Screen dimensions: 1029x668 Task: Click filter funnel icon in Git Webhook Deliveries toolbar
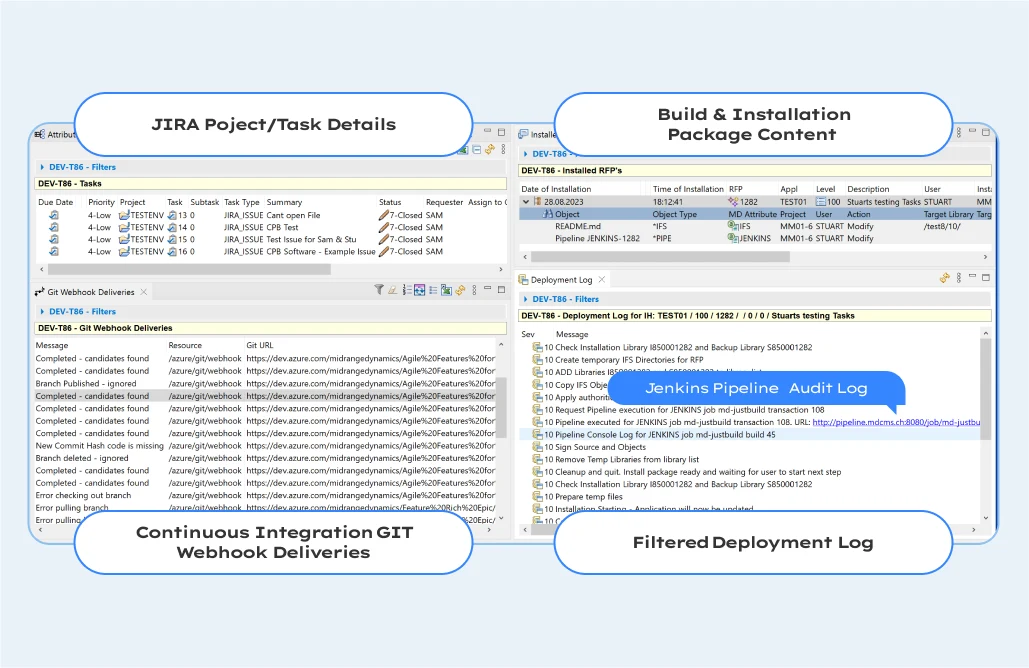379,291
